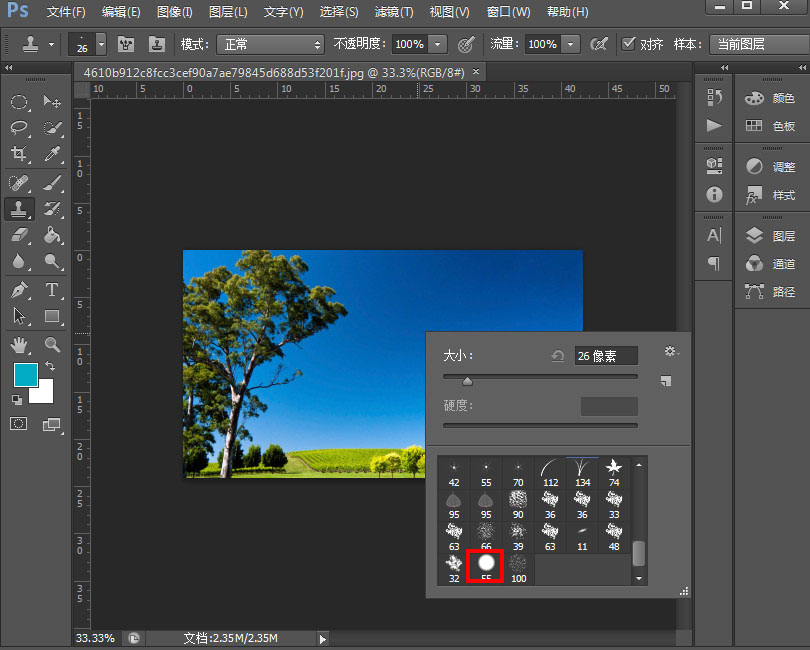Screen dimensions: 810x650
Task: Select the Paint Bucket tool
Action: 52,235
